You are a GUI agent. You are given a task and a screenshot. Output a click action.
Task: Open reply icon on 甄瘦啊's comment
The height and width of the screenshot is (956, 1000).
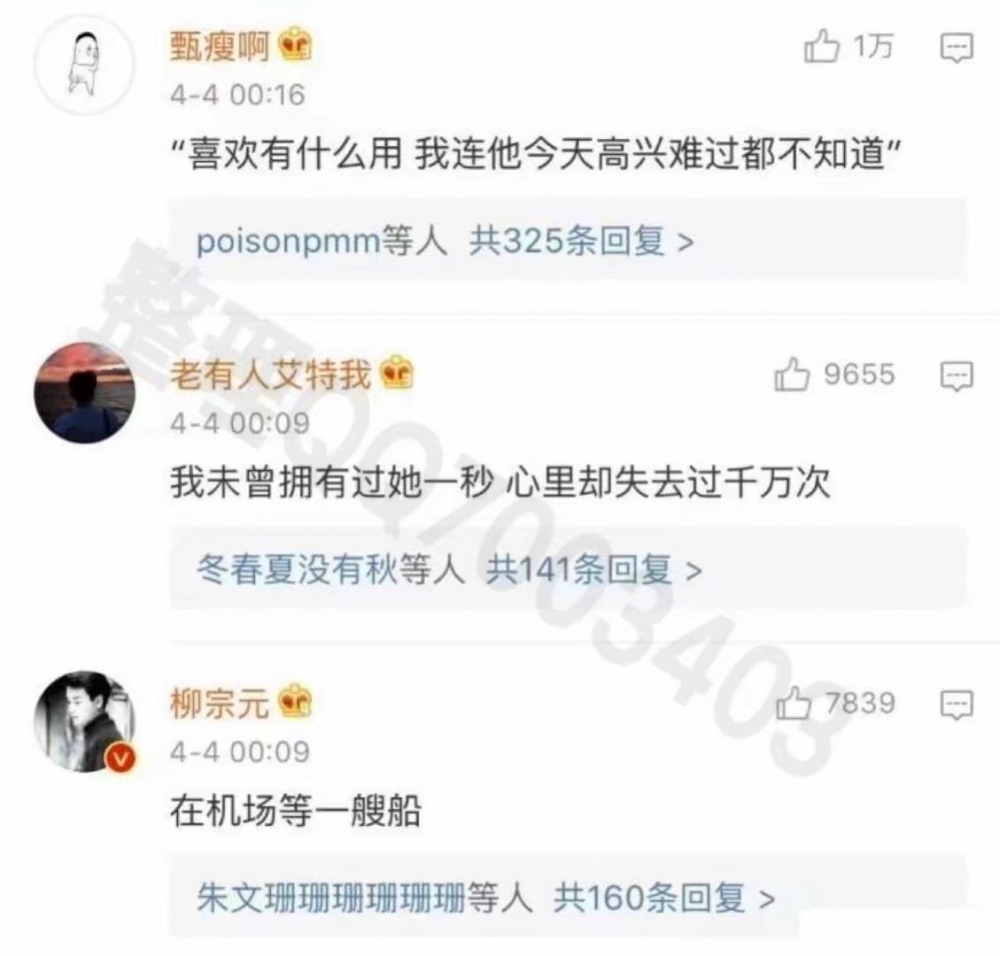957,48
